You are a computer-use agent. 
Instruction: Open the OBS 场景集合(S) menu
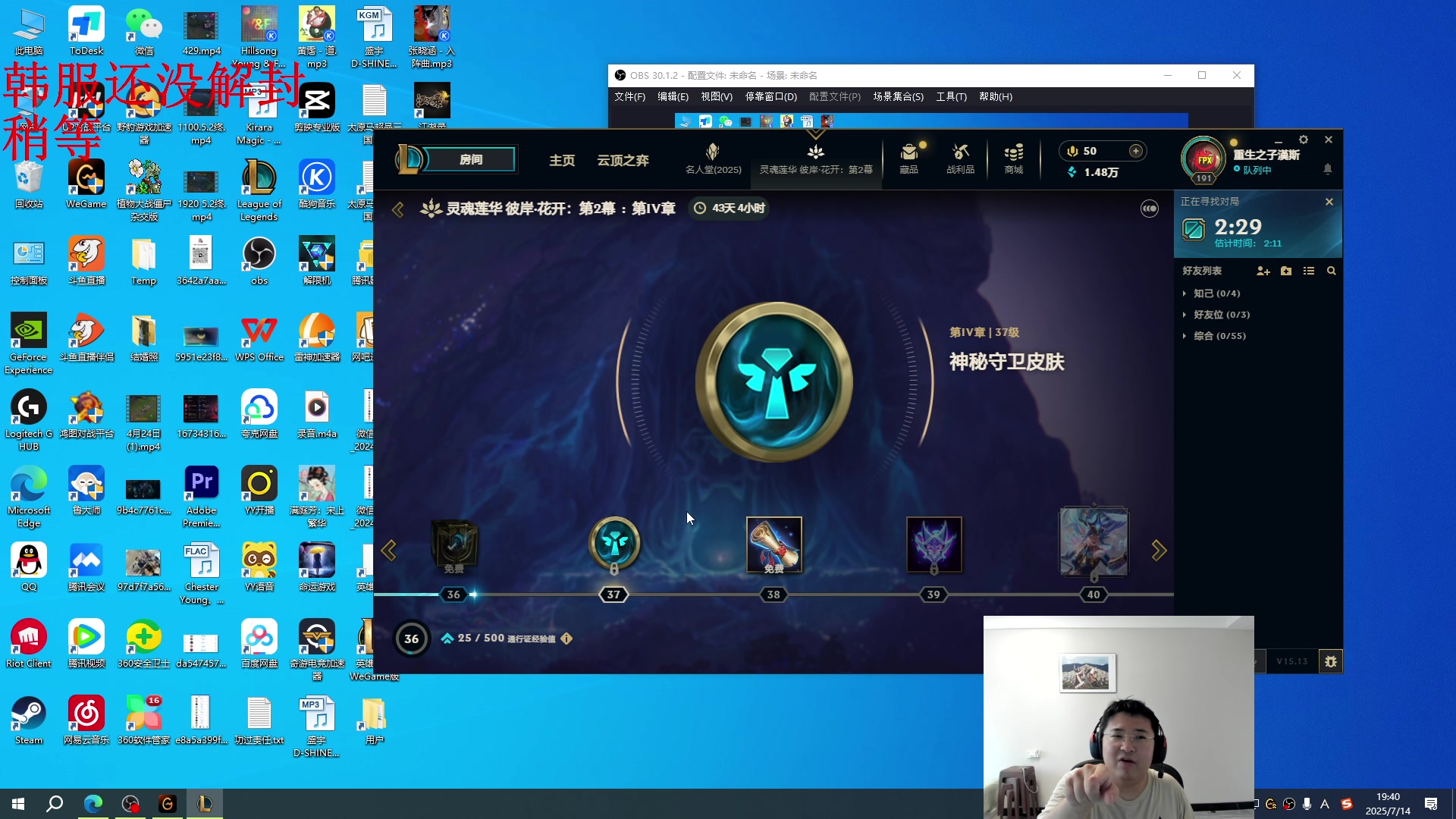point(898,96)
